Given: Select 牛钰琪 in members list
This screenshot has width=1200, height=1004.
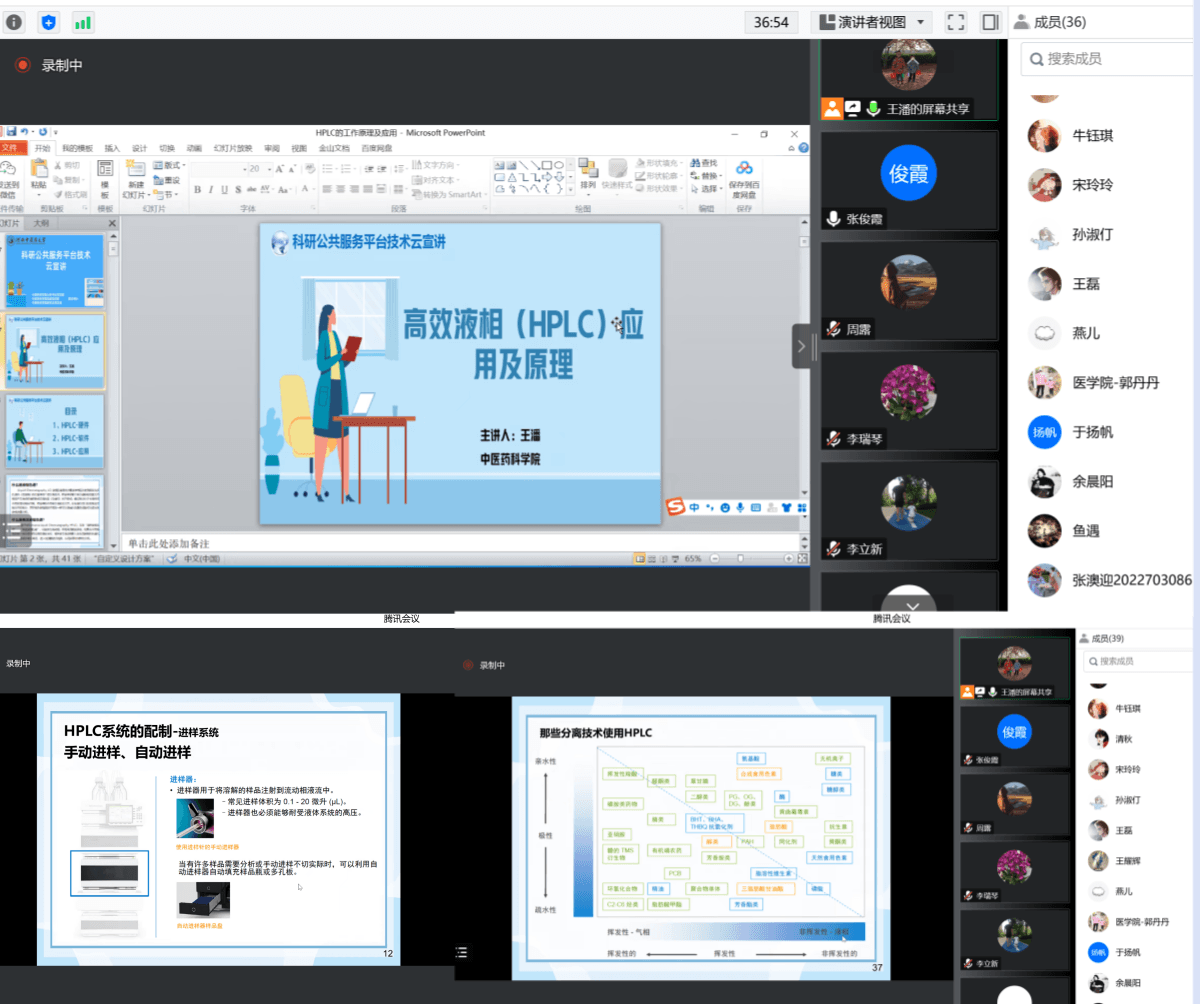Looking at the screenshot, I should pyautogui.click(x=1092, y=135).
